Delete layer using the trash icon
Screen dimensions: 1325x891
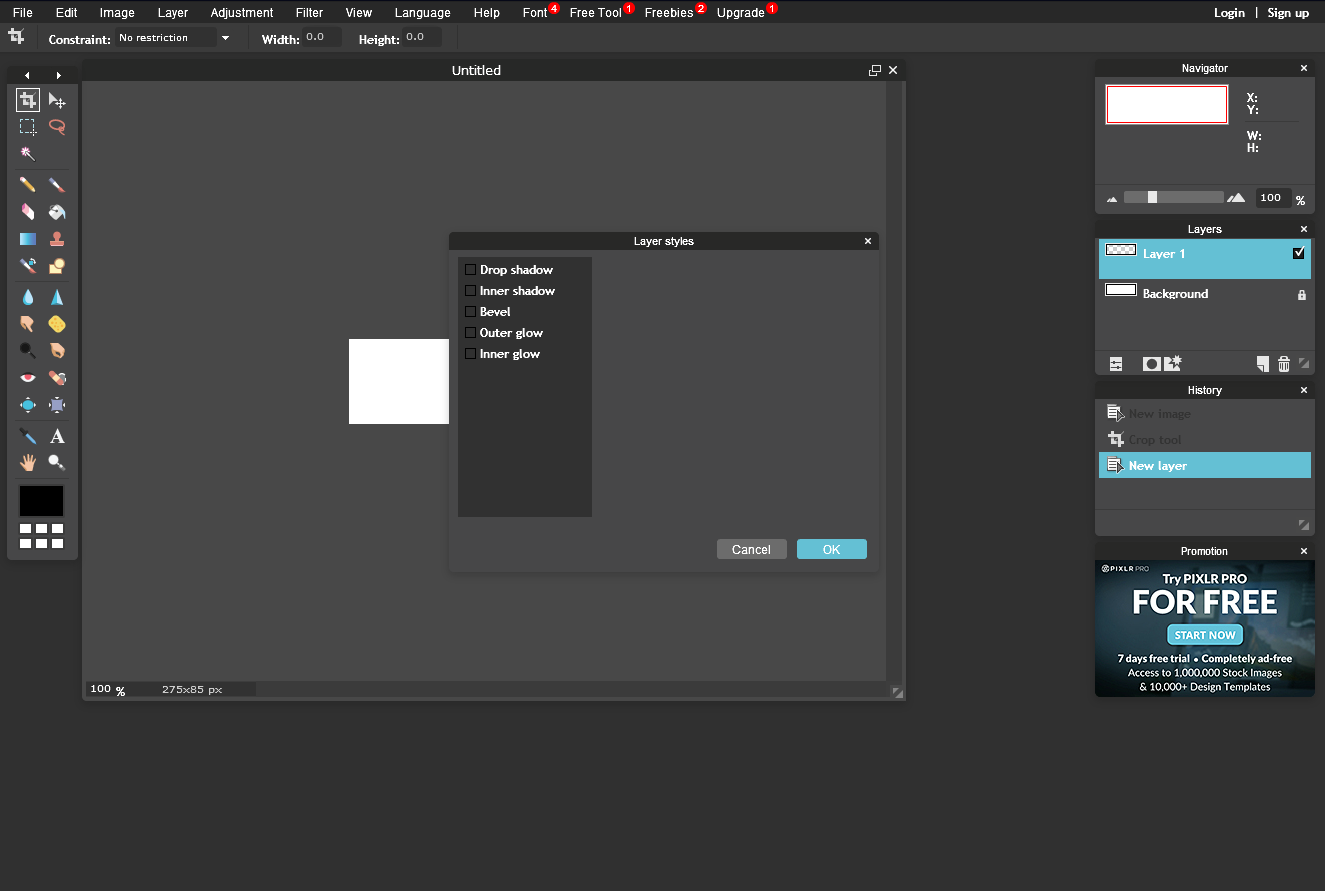(1284, 364)
